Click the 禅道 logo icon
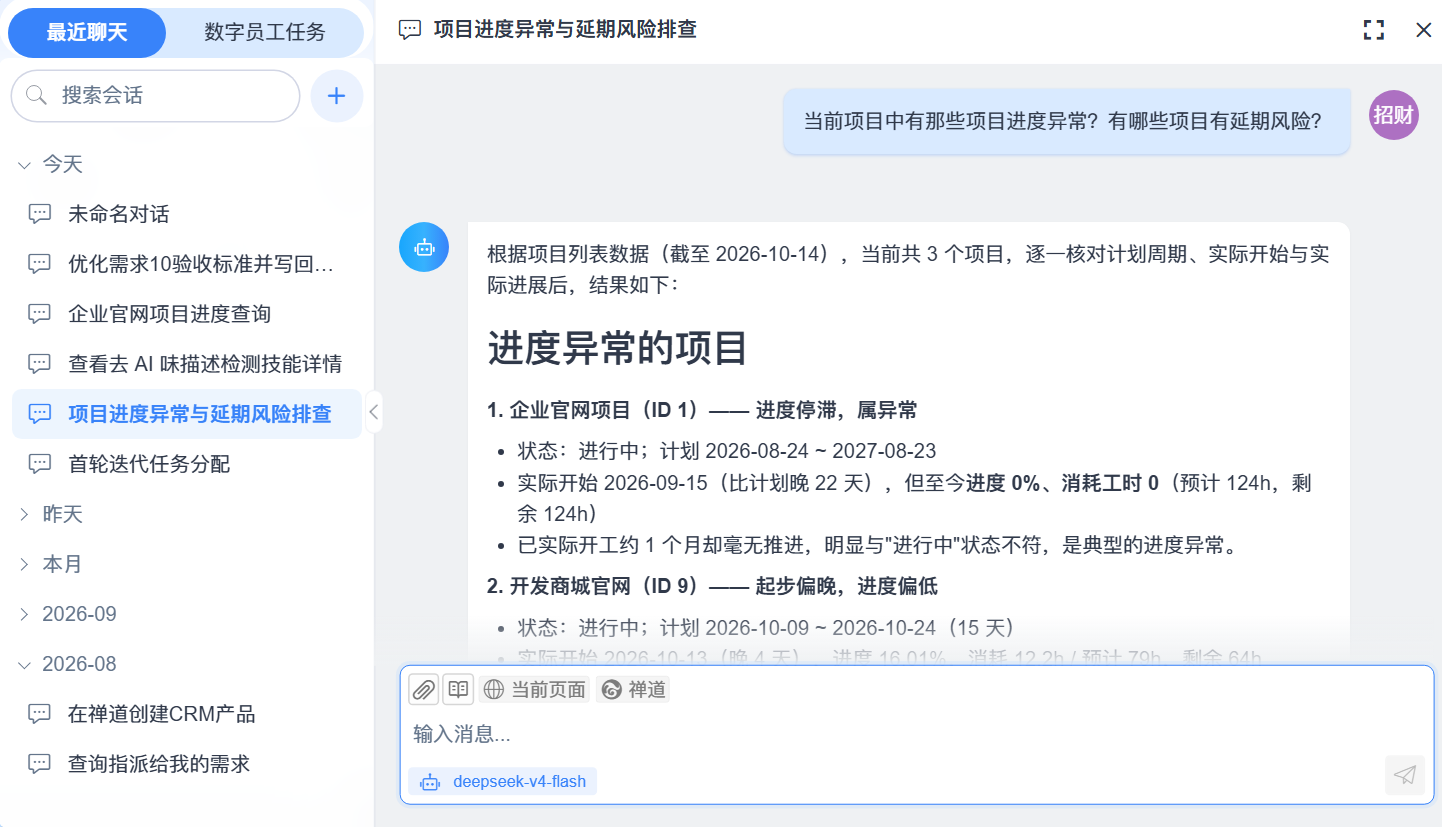The image size is (1442, 827). point(611,689)
